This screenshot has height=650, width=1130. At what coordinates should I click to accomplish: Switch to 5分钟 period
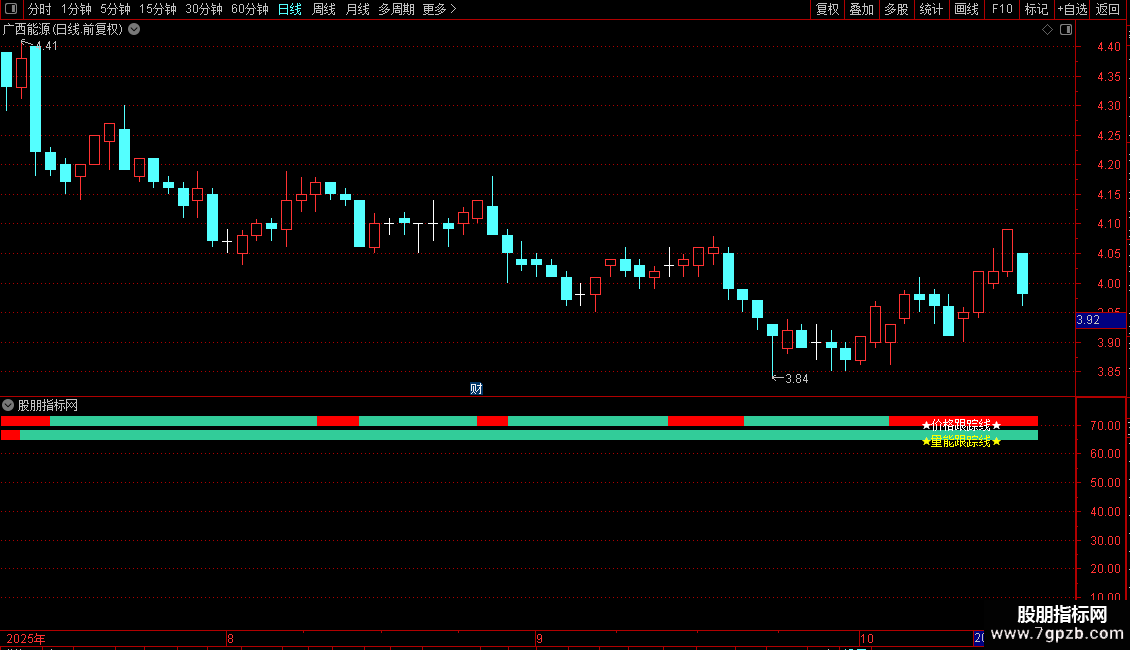click(x=115, y=9)
